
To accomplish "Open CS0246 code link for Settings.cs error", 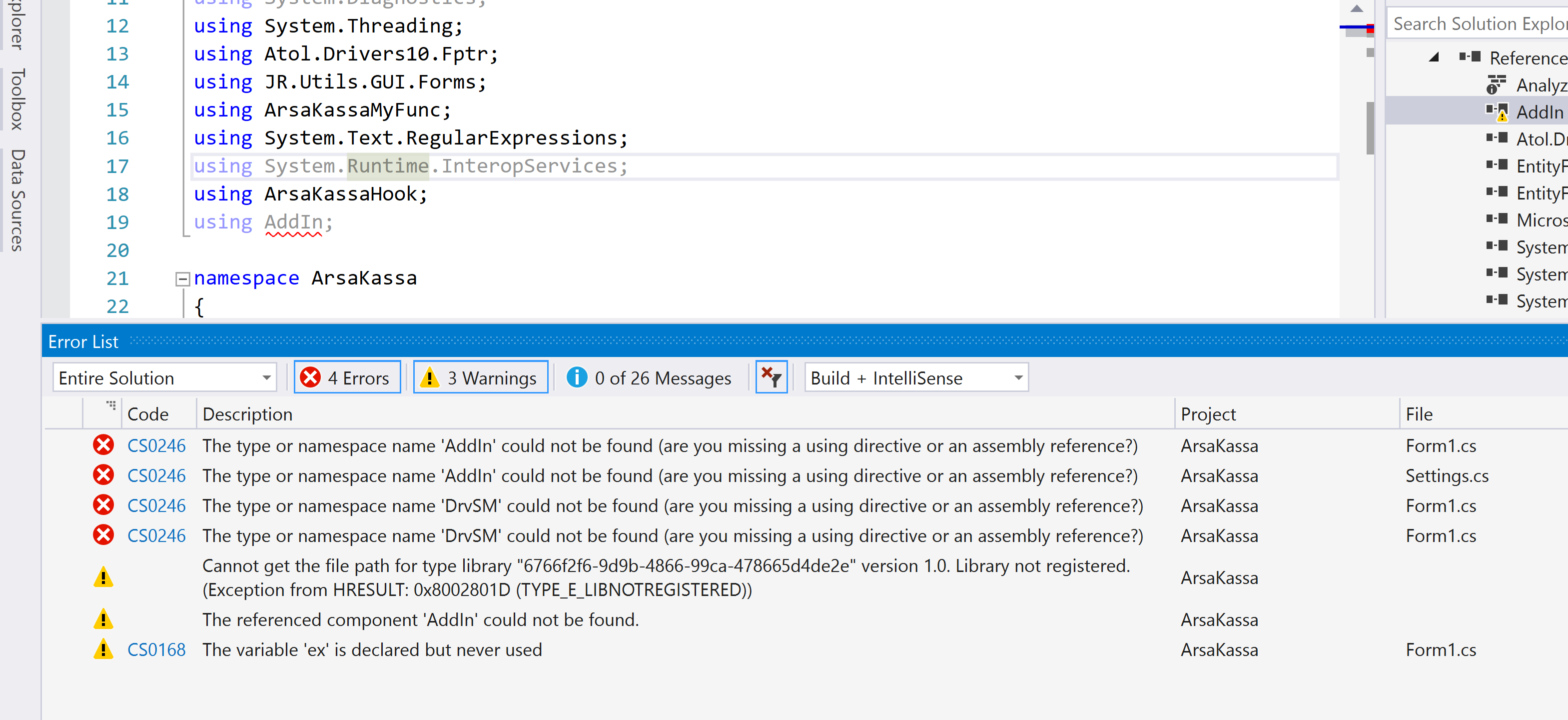I will click(x=156, y=475).
